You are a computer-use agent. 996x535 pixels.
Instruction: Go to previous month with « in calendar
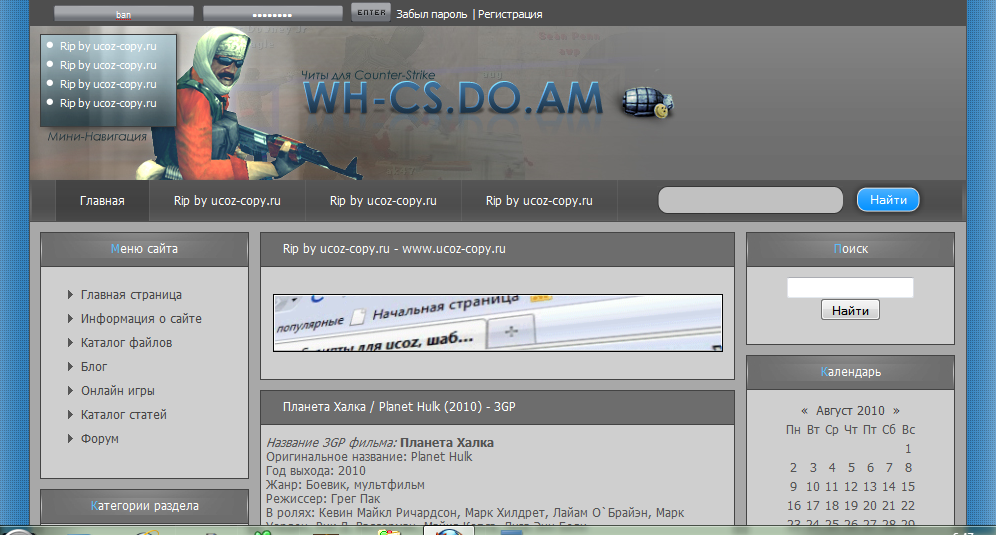(804, 410)
